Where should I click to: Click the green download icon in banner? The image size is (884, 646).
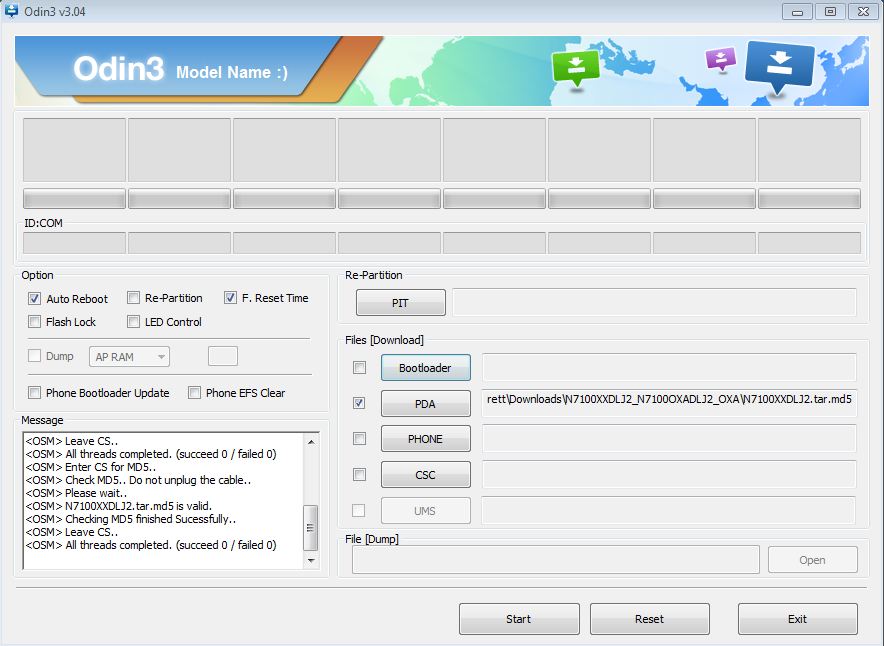[575, 66]
